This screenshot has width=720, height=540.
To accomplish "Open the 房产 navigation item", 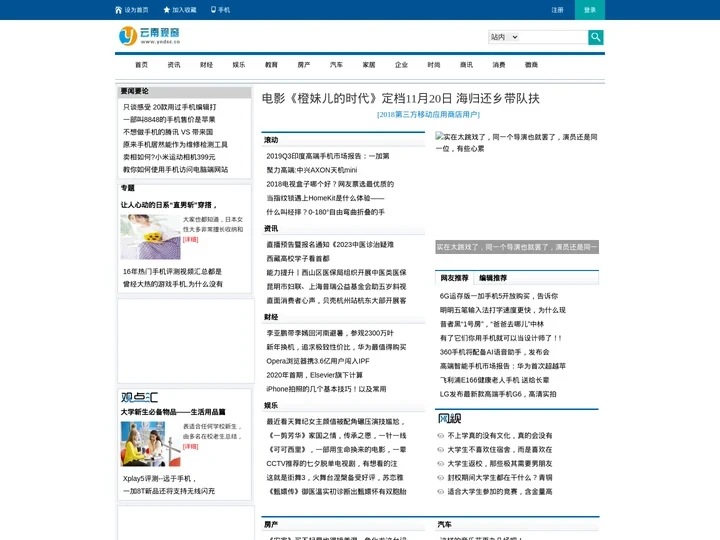I will (x=304, y=65).
